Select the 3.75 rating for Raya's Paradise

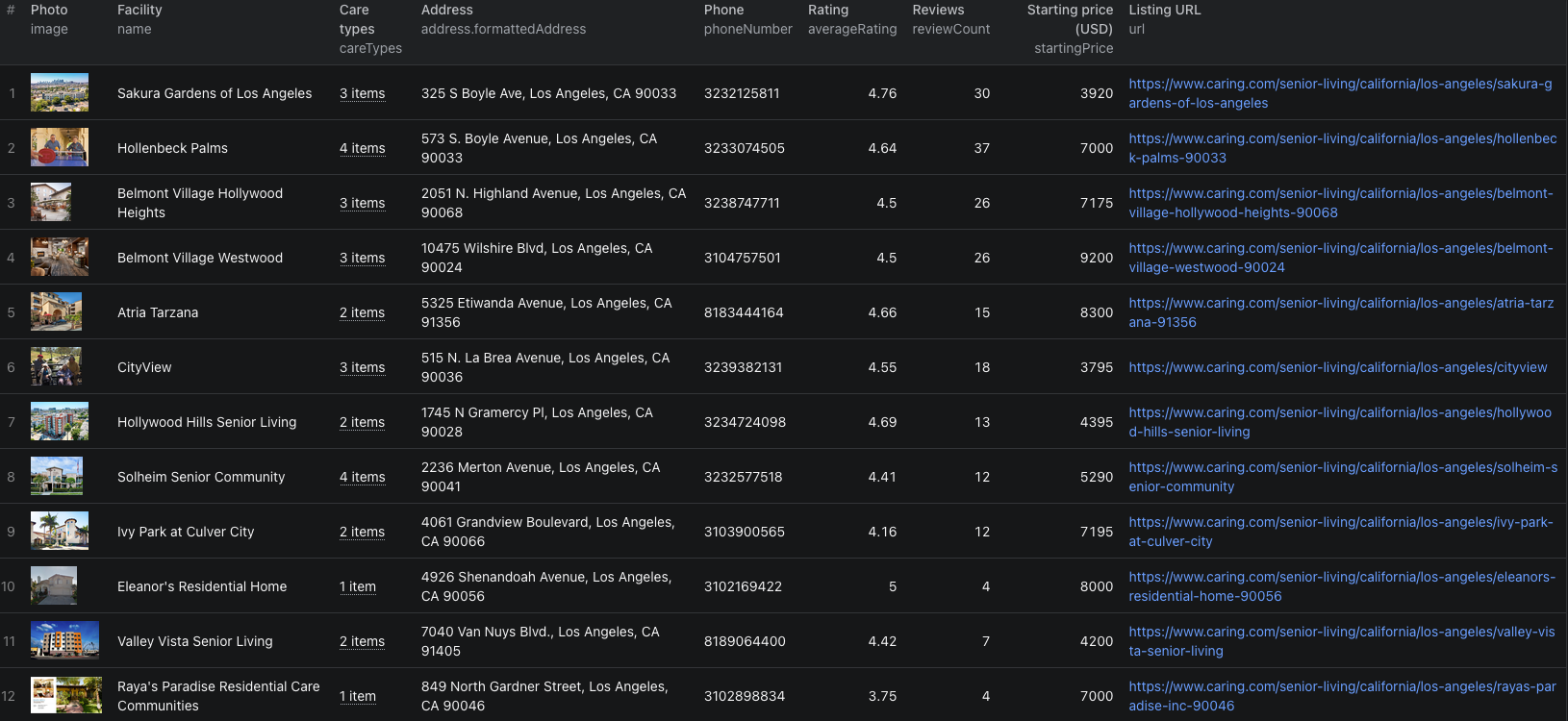tap(882, 696)
